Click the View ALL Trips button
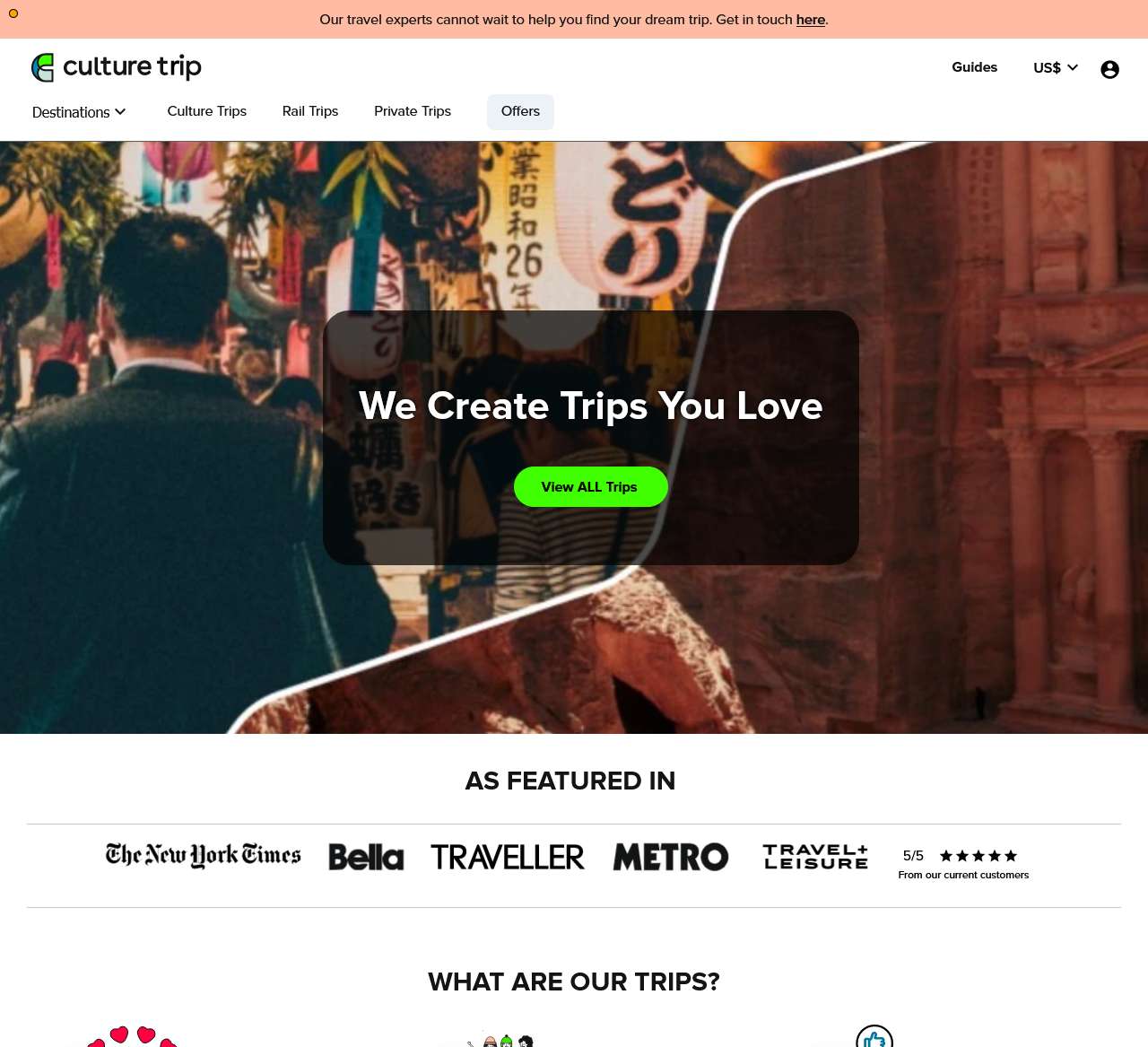This screenshot has width=1148, height=1047. (590, 486)
